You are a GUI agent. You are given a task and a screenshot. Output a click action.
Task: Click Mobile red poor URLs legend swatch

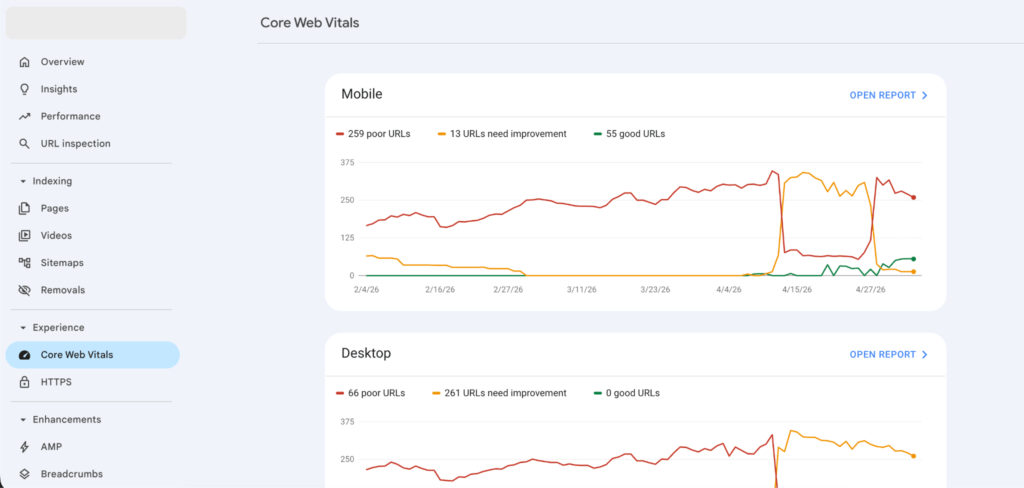coord(340,134)
